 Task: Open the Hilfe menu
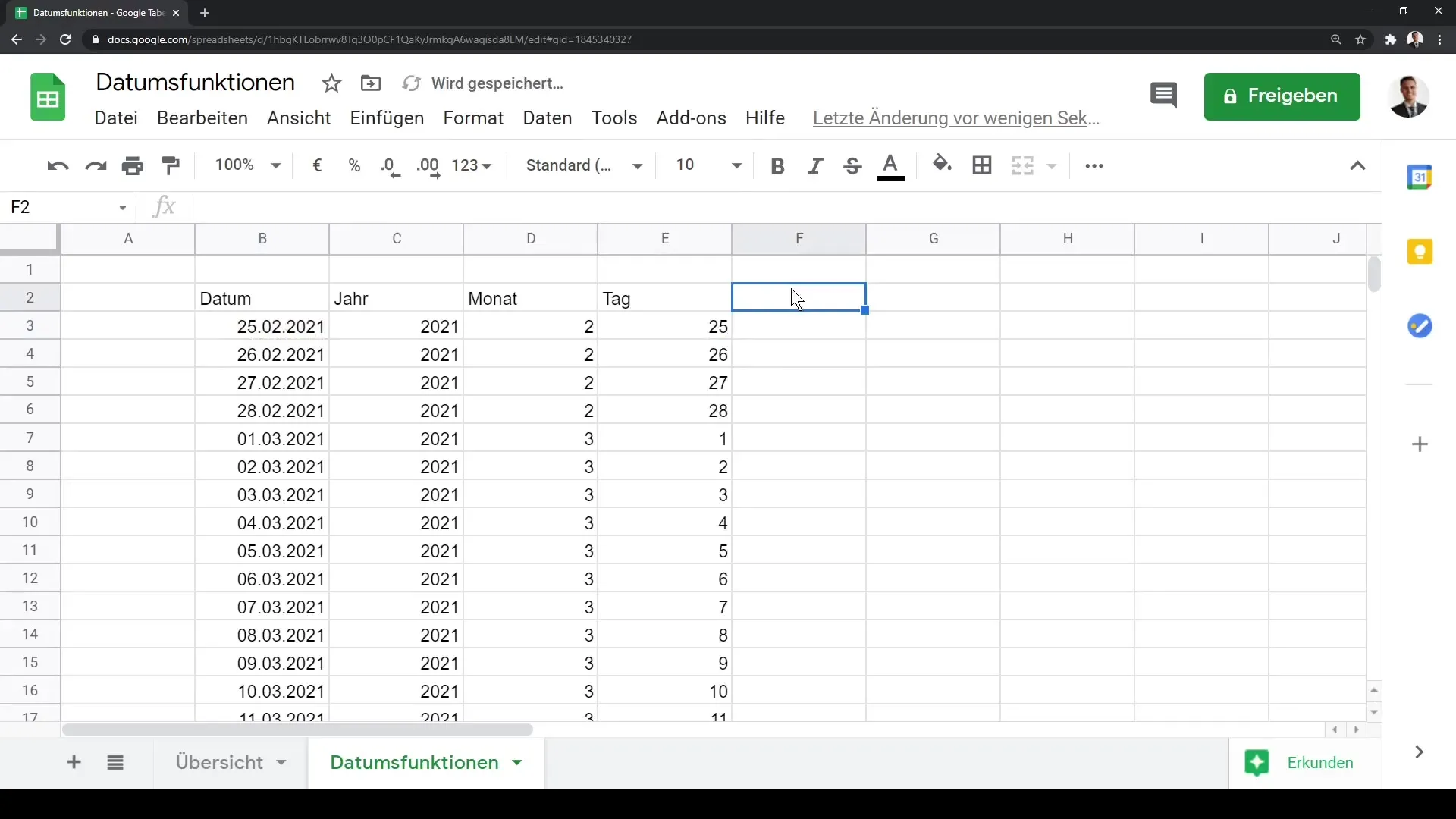[765, 118]
